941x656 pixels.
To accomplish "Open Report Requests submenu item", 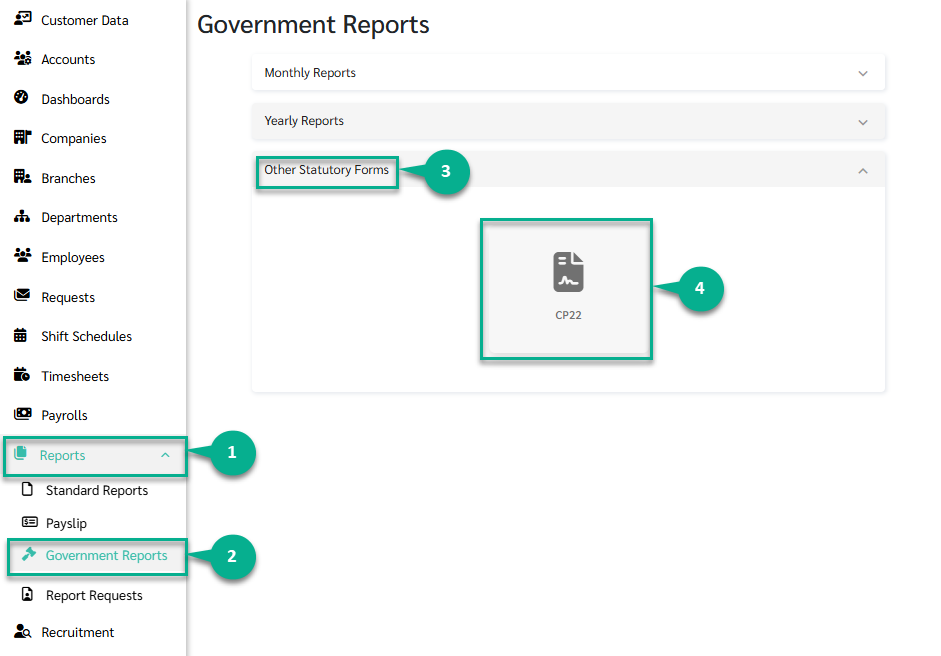I will [x=94, y=595].
